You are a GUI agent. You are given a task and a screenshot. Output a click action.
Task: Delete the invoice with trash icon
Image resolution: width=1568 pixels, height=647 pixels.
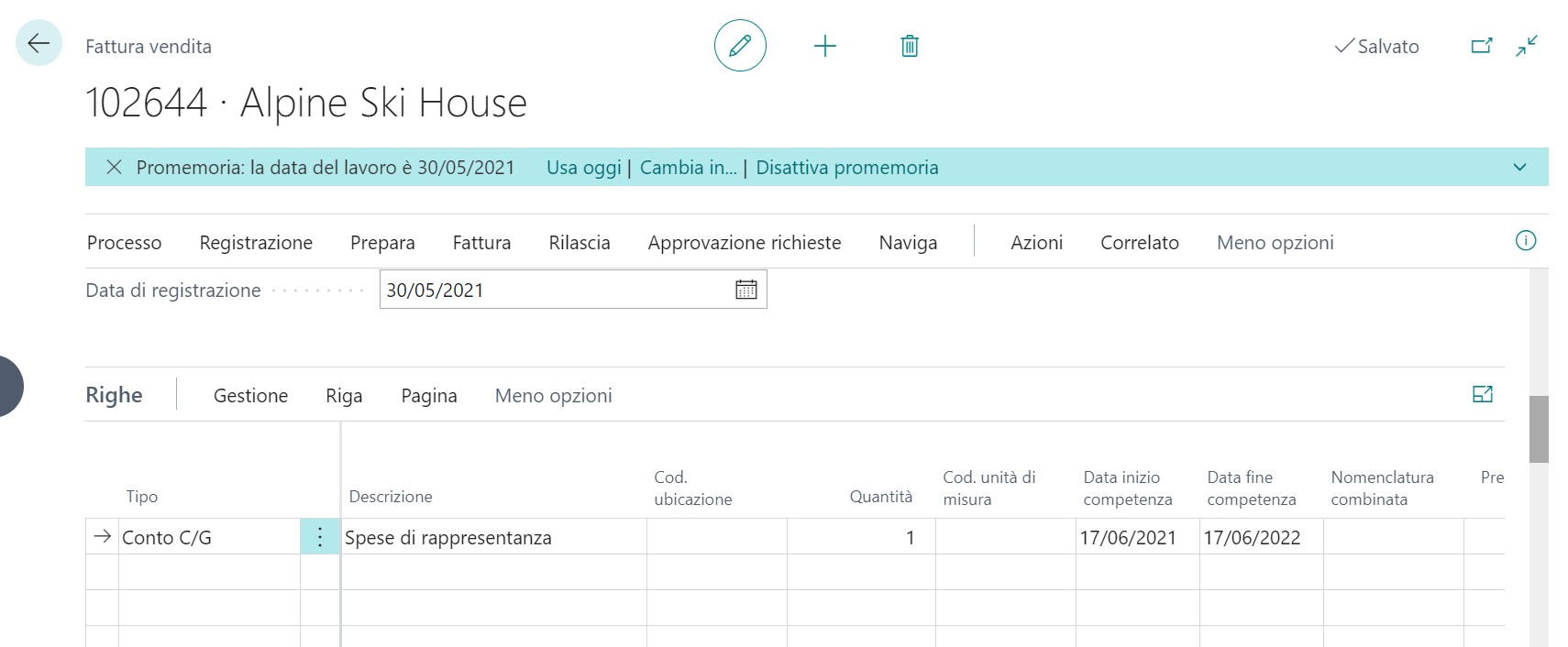point(910,46)
